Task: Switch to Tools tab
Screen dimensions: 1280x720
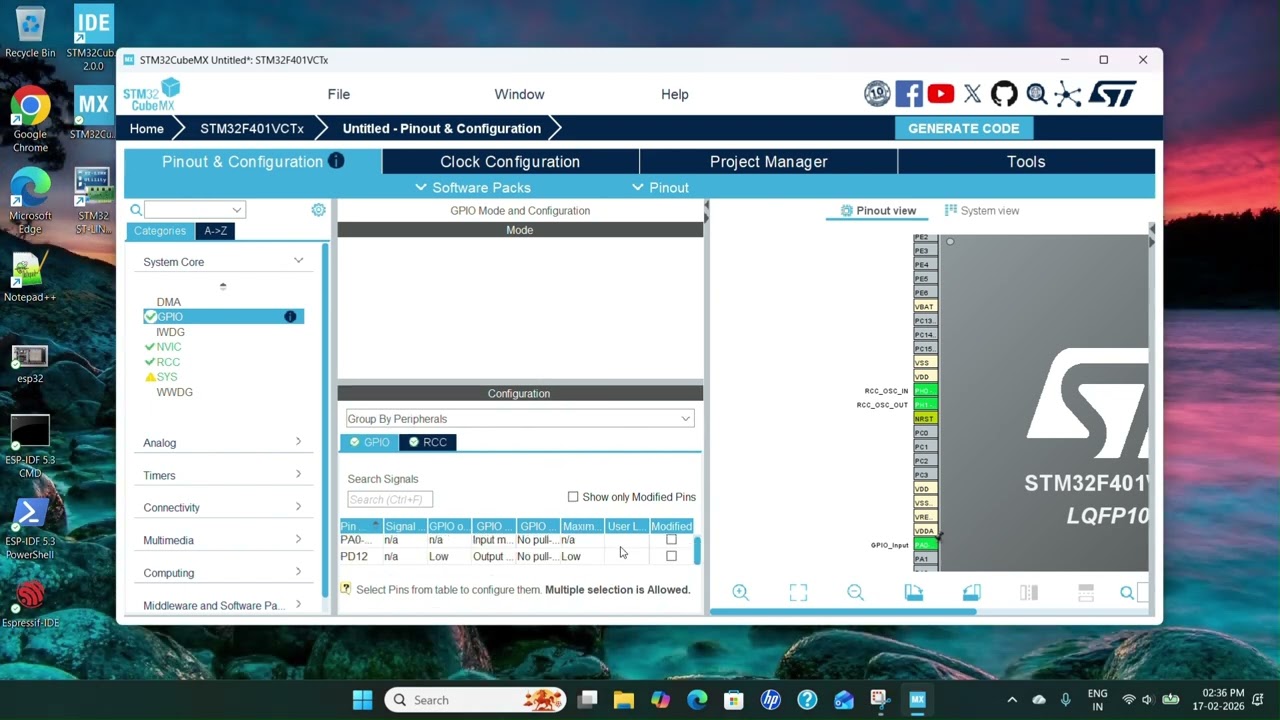Action: (x=1026, y=162)
